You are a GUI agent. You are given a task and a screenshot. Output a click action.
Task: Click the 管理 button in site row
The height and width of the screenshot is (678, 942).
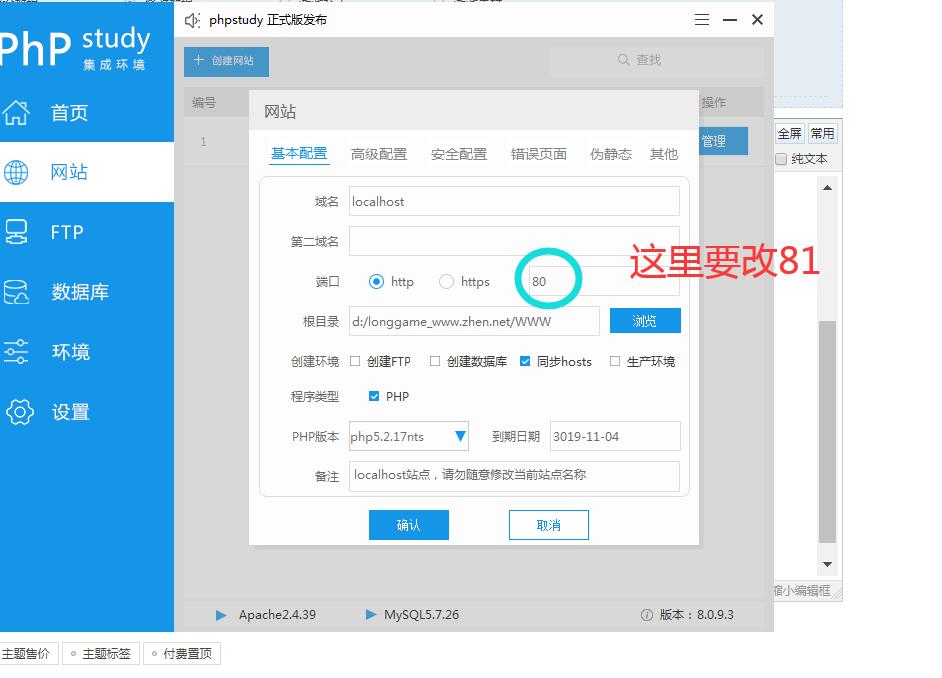coord(723,141)
